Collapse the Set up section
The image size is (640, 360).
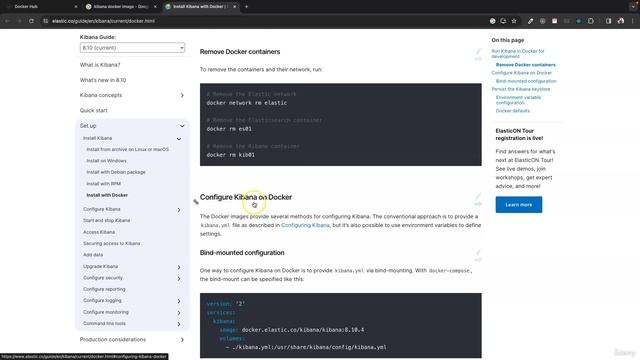point(182,126)
